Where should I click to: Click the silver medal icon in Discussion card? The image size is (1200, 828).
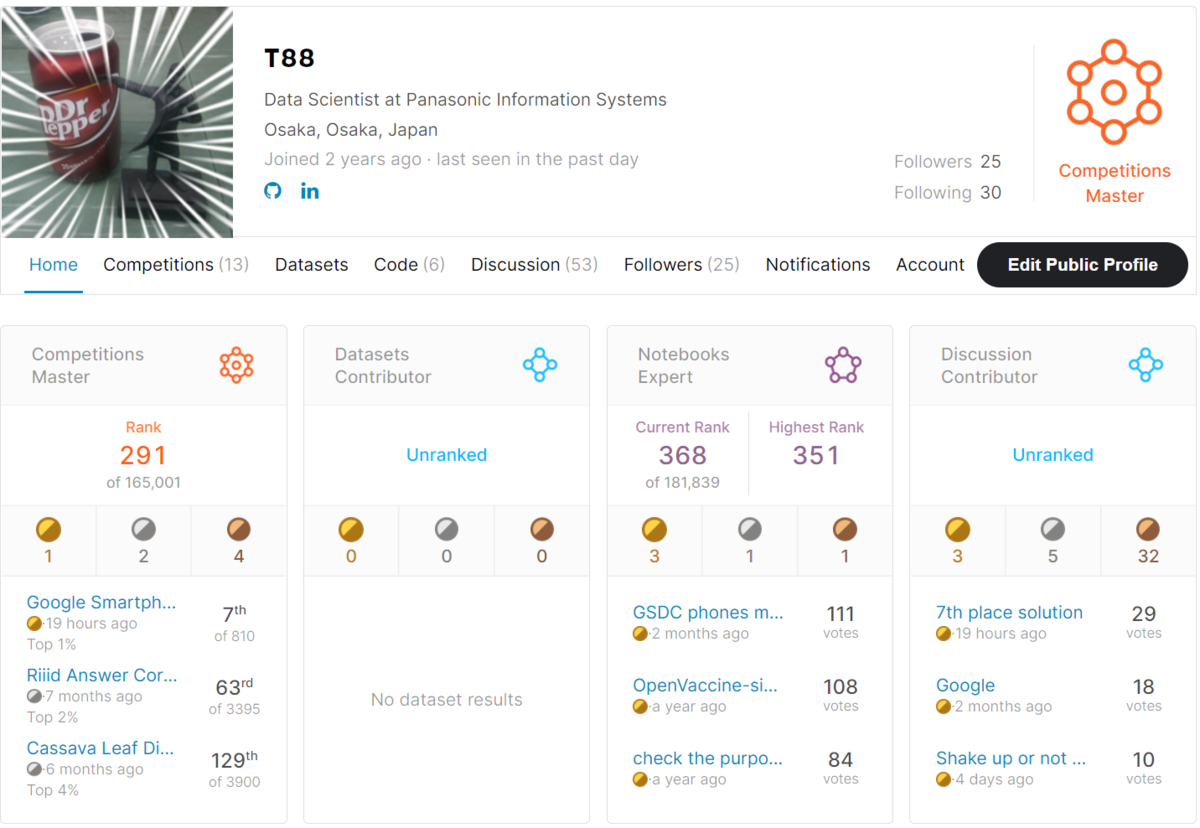(x=1053, y=529)
